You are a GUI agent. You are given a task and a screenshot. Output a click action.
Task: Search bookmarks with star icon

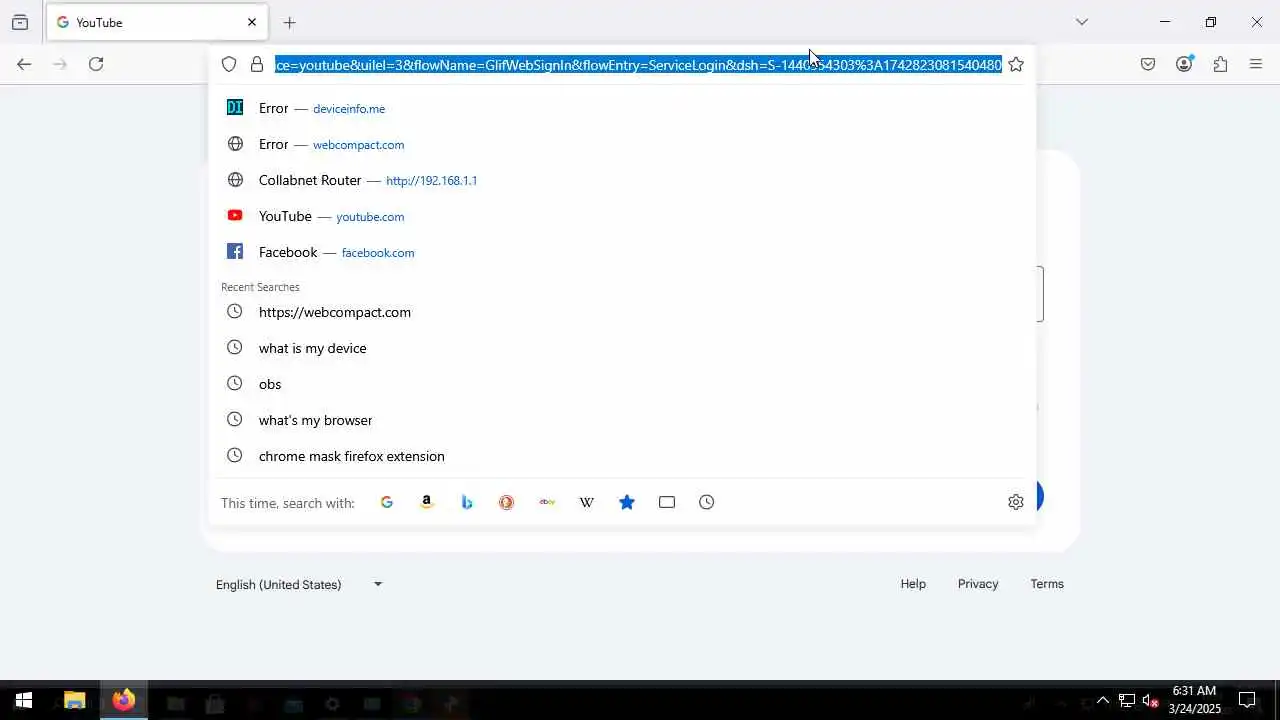627,502
